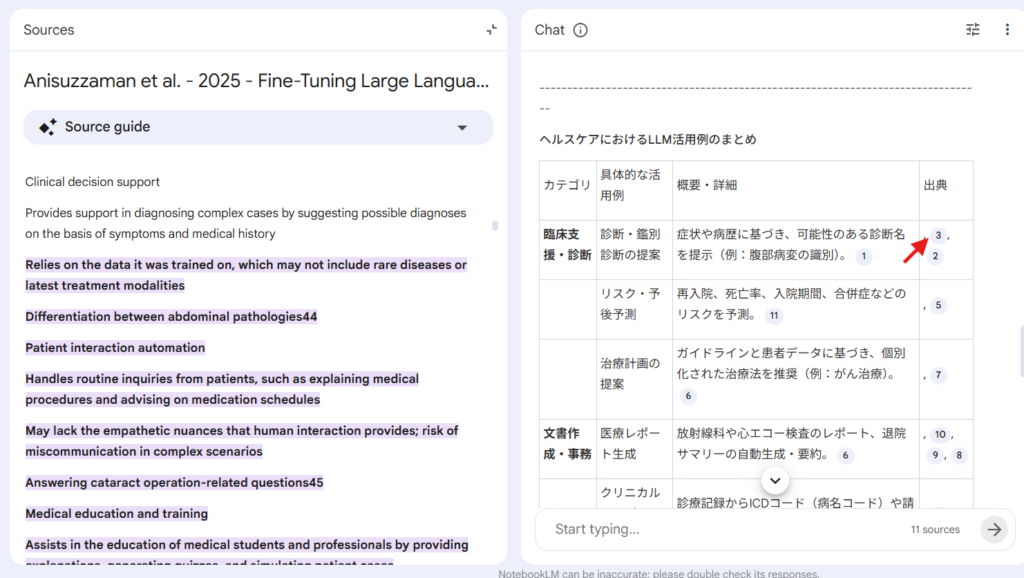
Task: Click citation number 5
Action: [938, 305]
